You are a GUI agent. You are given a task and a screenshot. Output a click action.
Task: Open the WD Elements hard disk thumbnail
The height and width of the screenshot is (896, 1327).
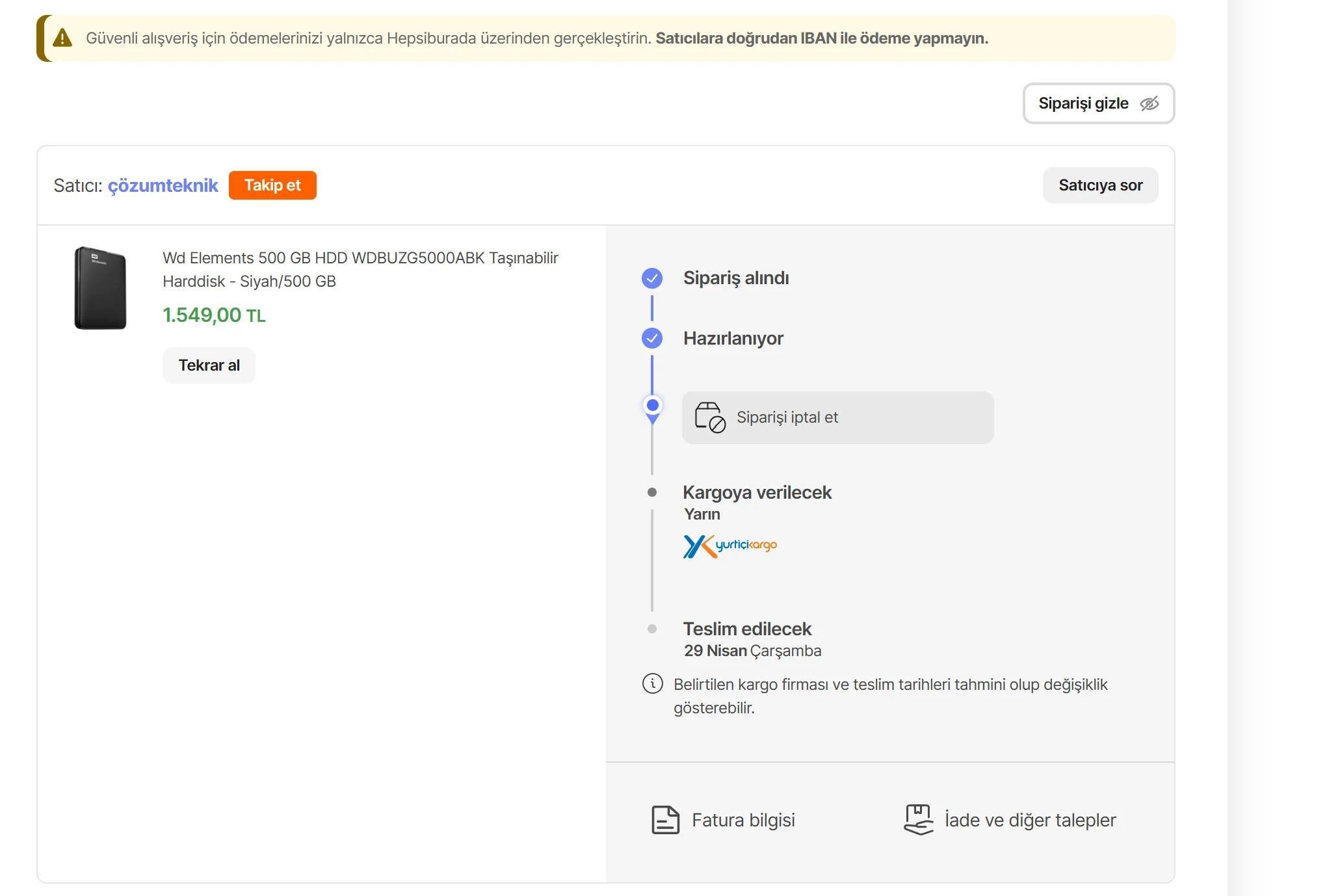(100, 288)
